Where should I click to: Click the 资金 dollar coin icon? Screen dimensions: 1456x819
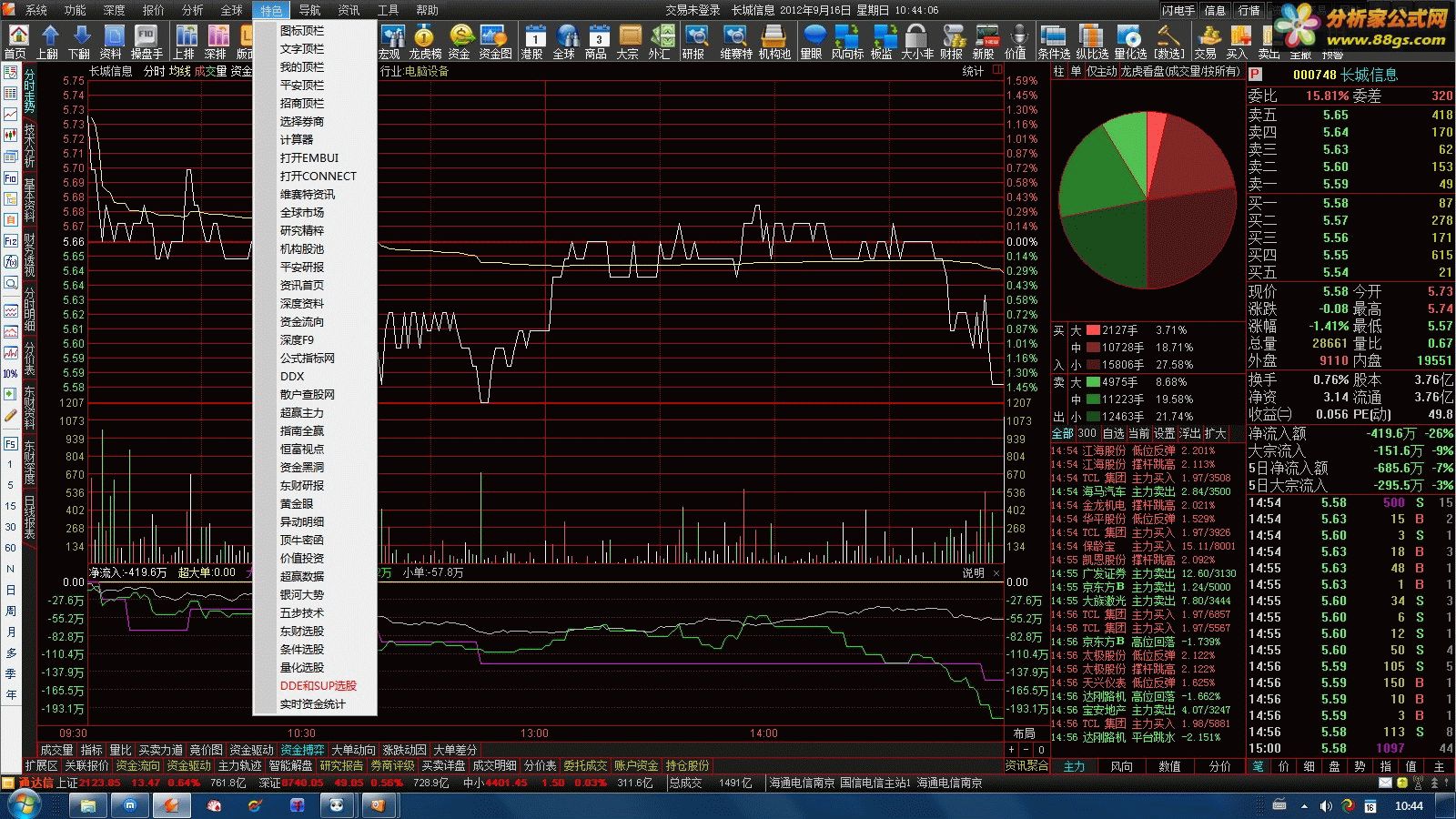pyautogui.click(x=460, y=42)
